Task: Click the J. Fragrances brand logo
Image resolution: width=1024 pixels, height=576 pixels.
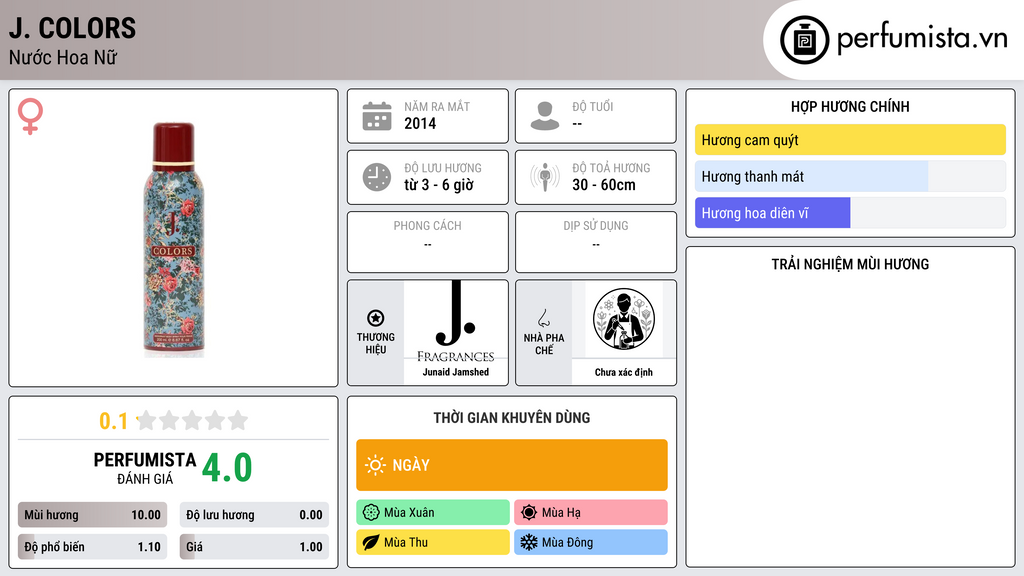Action: [456, 322]
